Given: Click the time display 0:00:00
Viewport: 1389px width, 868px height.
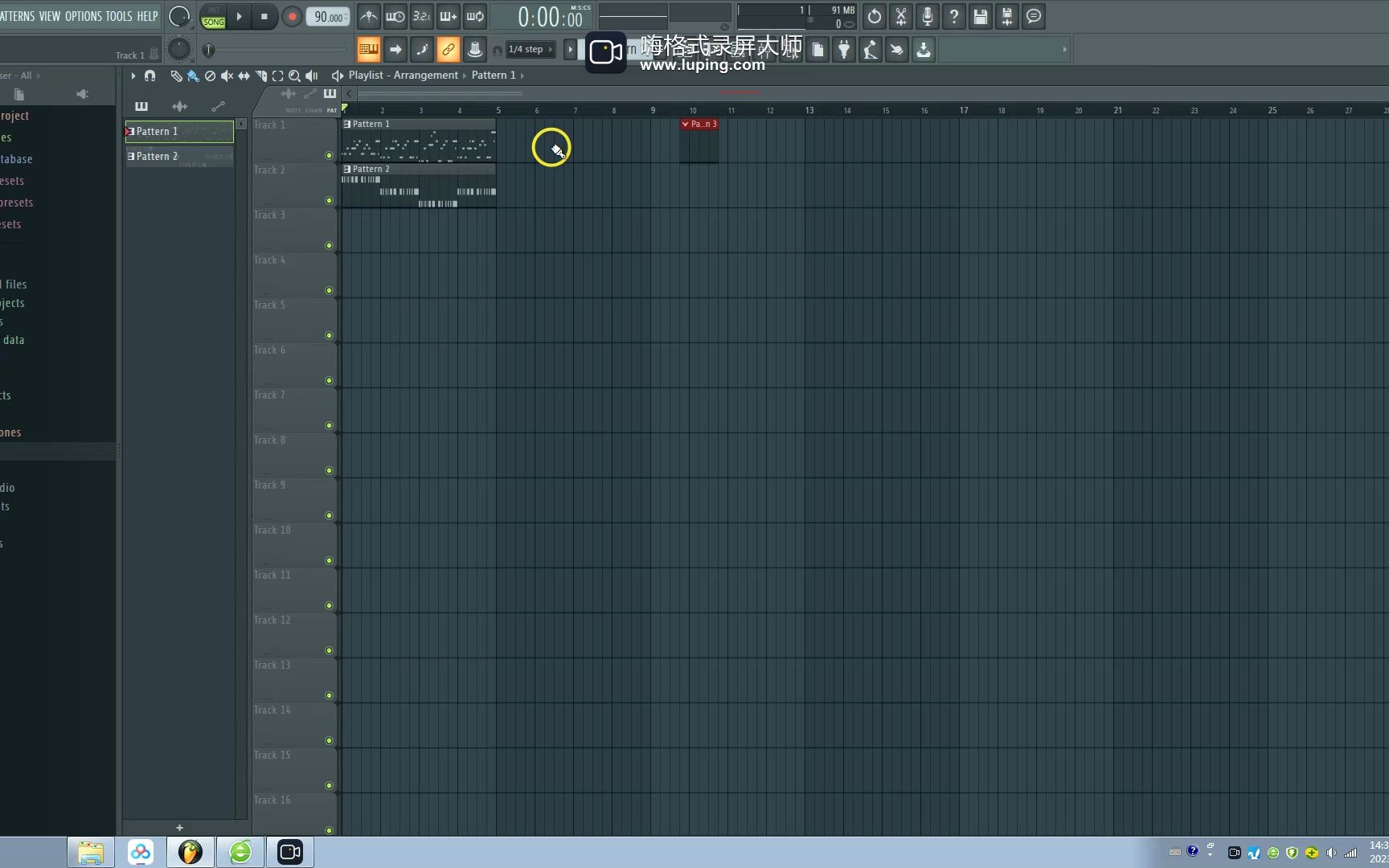Looking at the screenshot, I should [x=551, y=17].
